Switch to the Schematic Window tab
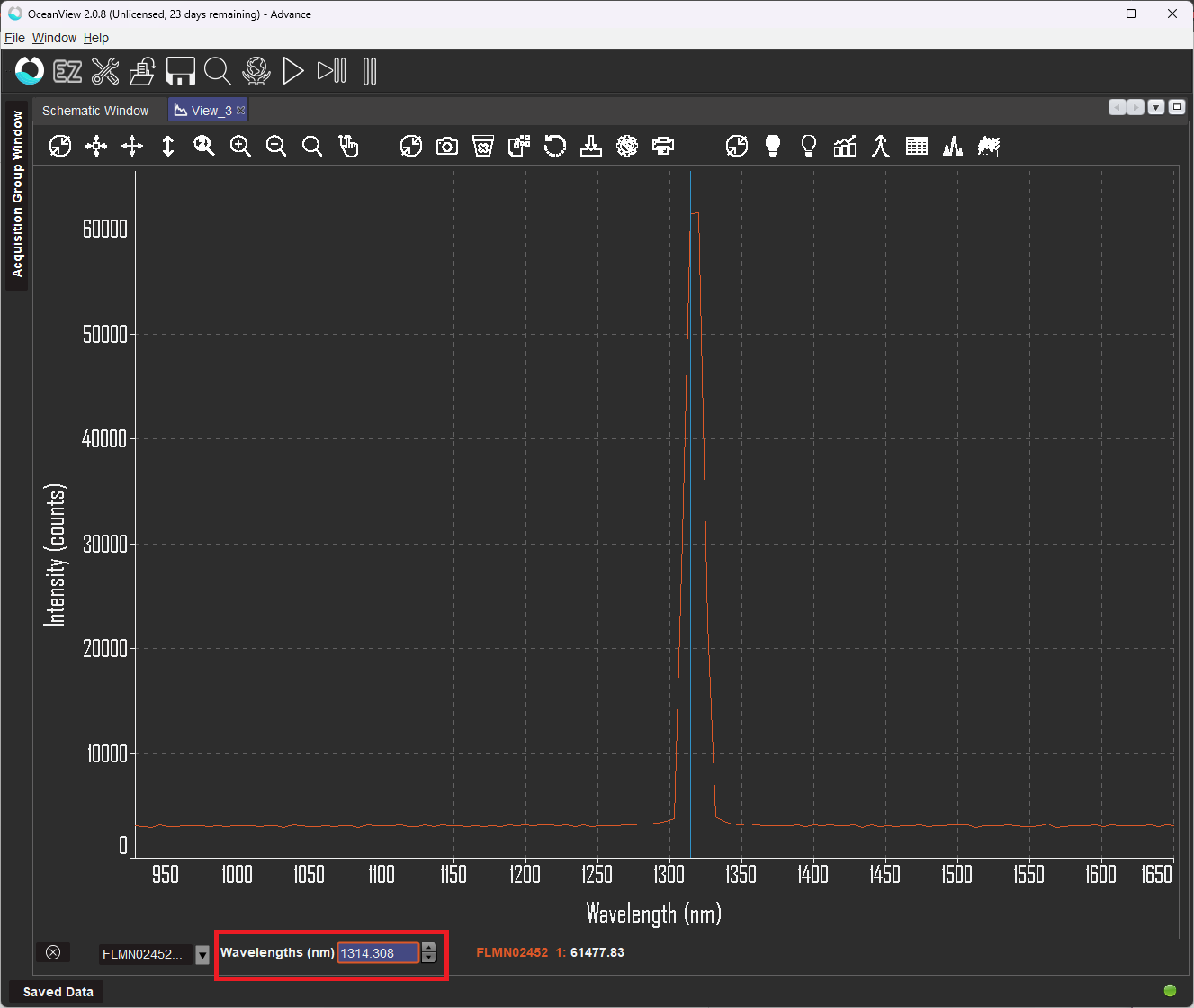This screenshot has width=1194, height=1008. click(x=95, y=111)
